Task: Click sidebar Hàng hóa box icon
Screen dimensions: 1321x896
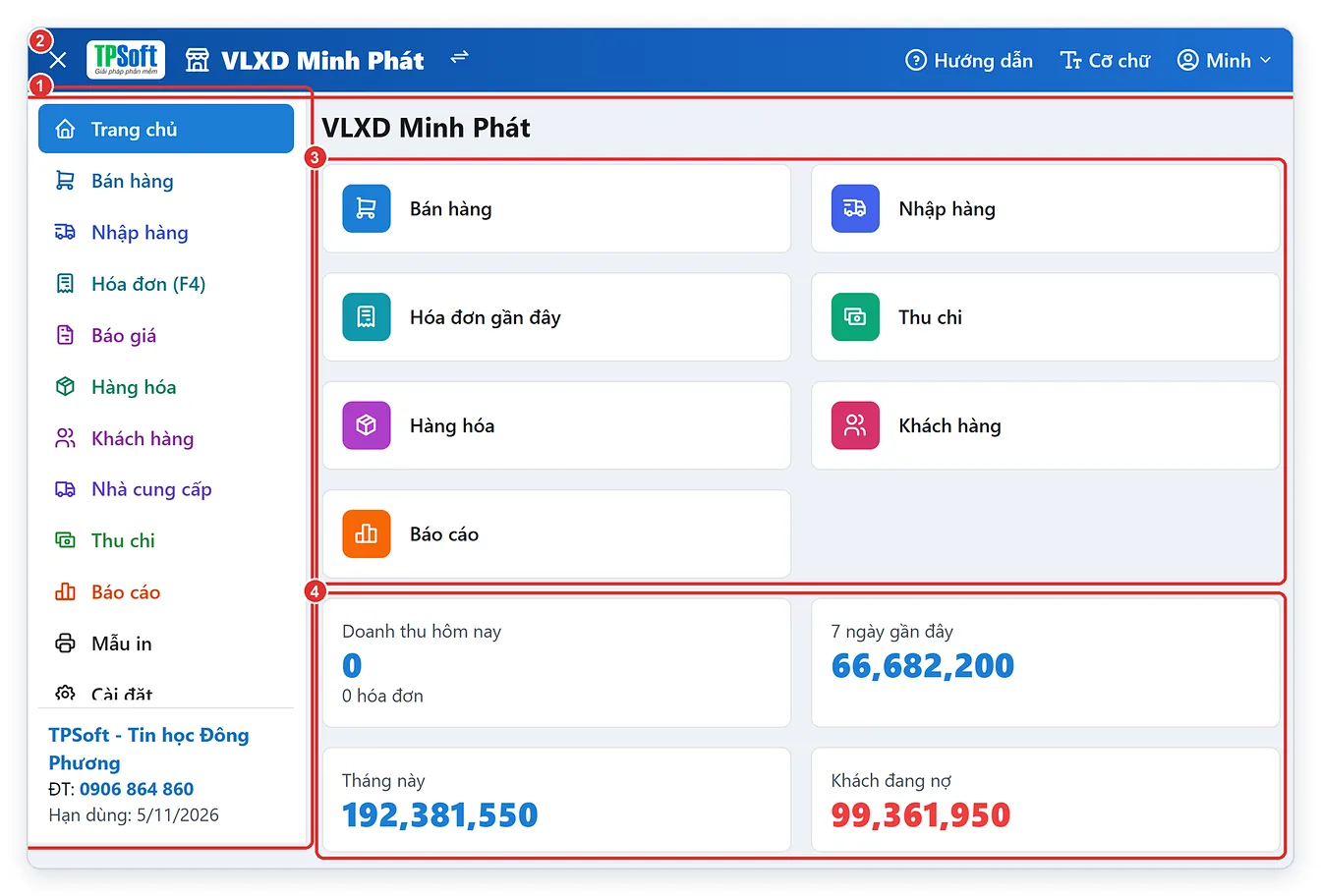Action: tap(65, 386)
